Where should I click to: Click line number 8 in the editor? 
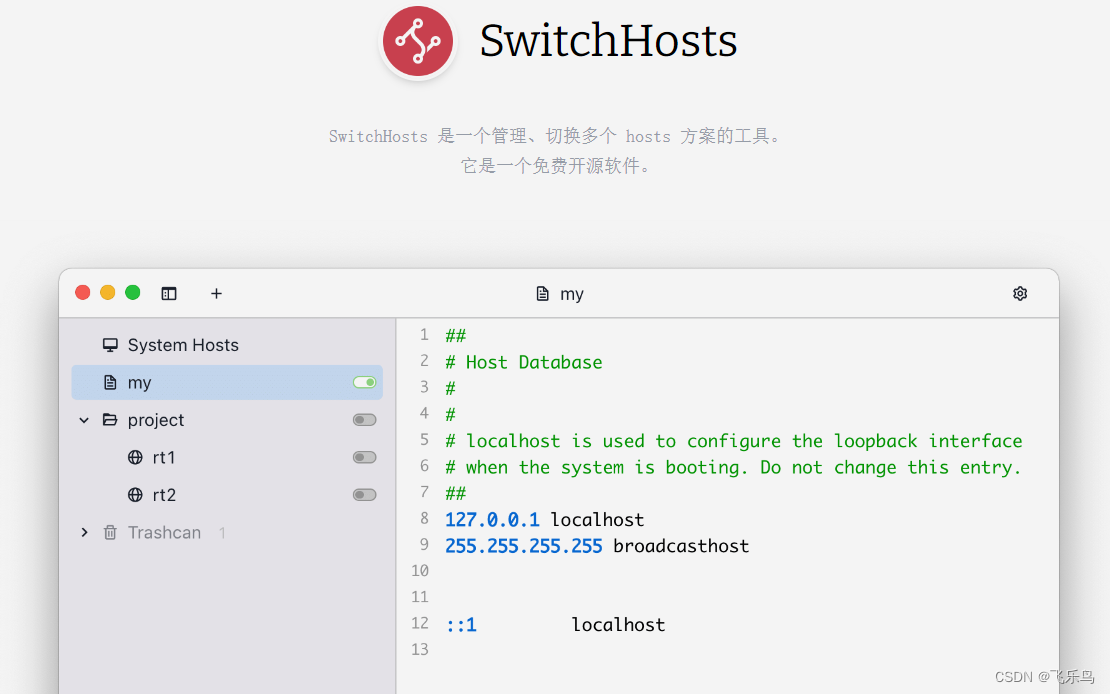coord(423,519)
